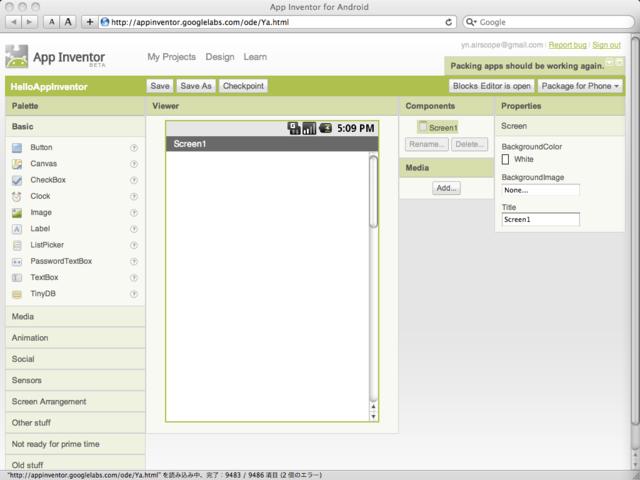
Task: Open help for the TinyDB component
Action: 134,294
